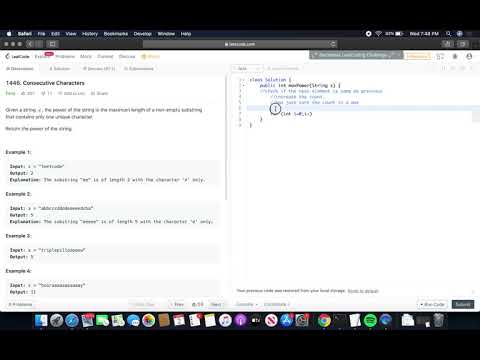The image size is (480, 360).
Task: Click the Run Code button
Action: (432, 304)
